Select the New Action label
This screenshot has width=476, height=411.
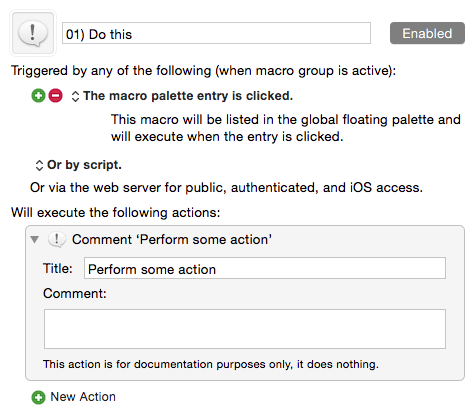click(x=83, y=397)
